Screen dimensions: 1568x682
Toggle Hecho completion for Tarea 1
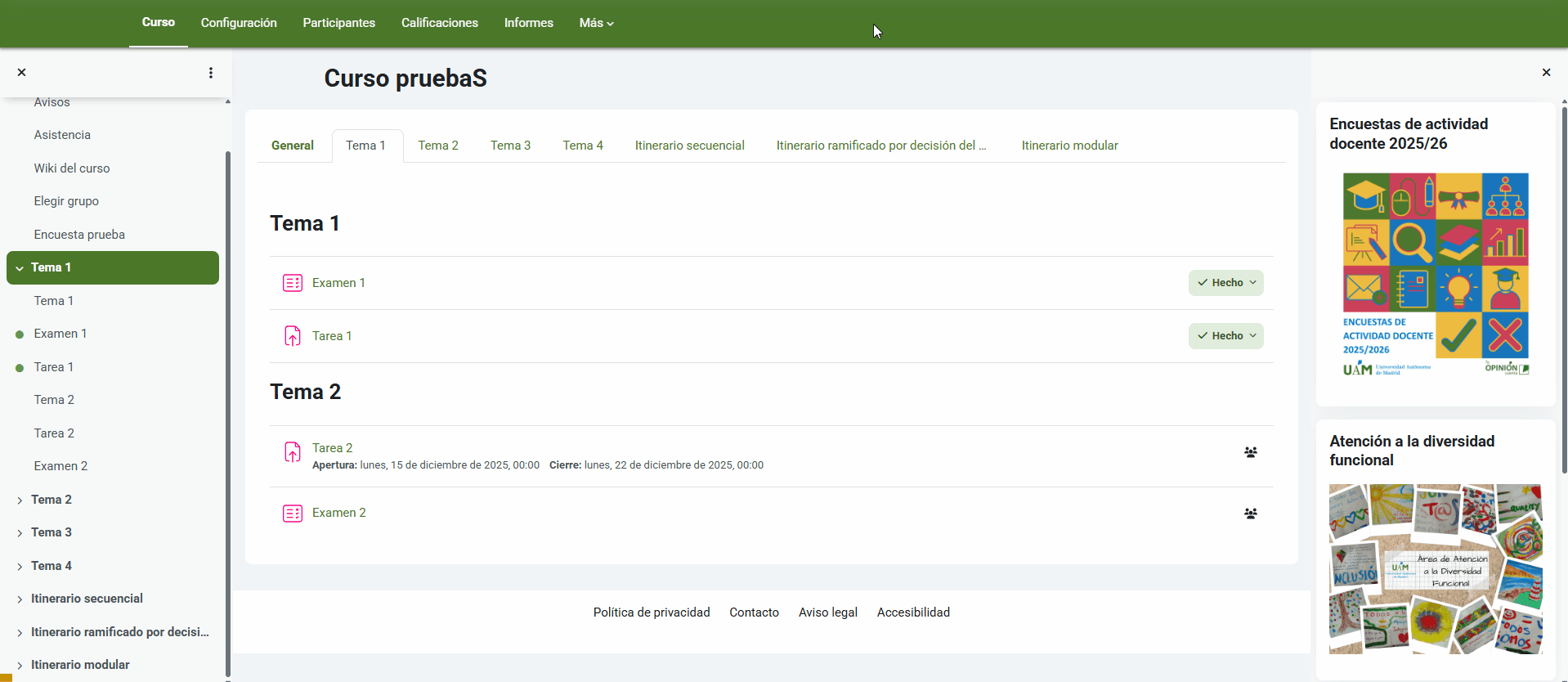[1225, 336]
